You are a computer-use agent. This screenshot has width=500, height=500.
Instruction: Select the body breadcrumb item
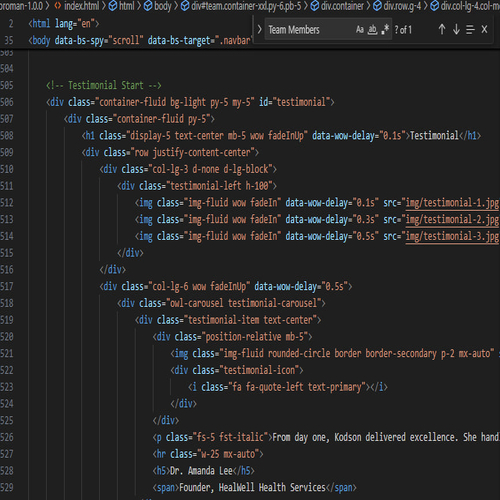click(x=163, y=6)
